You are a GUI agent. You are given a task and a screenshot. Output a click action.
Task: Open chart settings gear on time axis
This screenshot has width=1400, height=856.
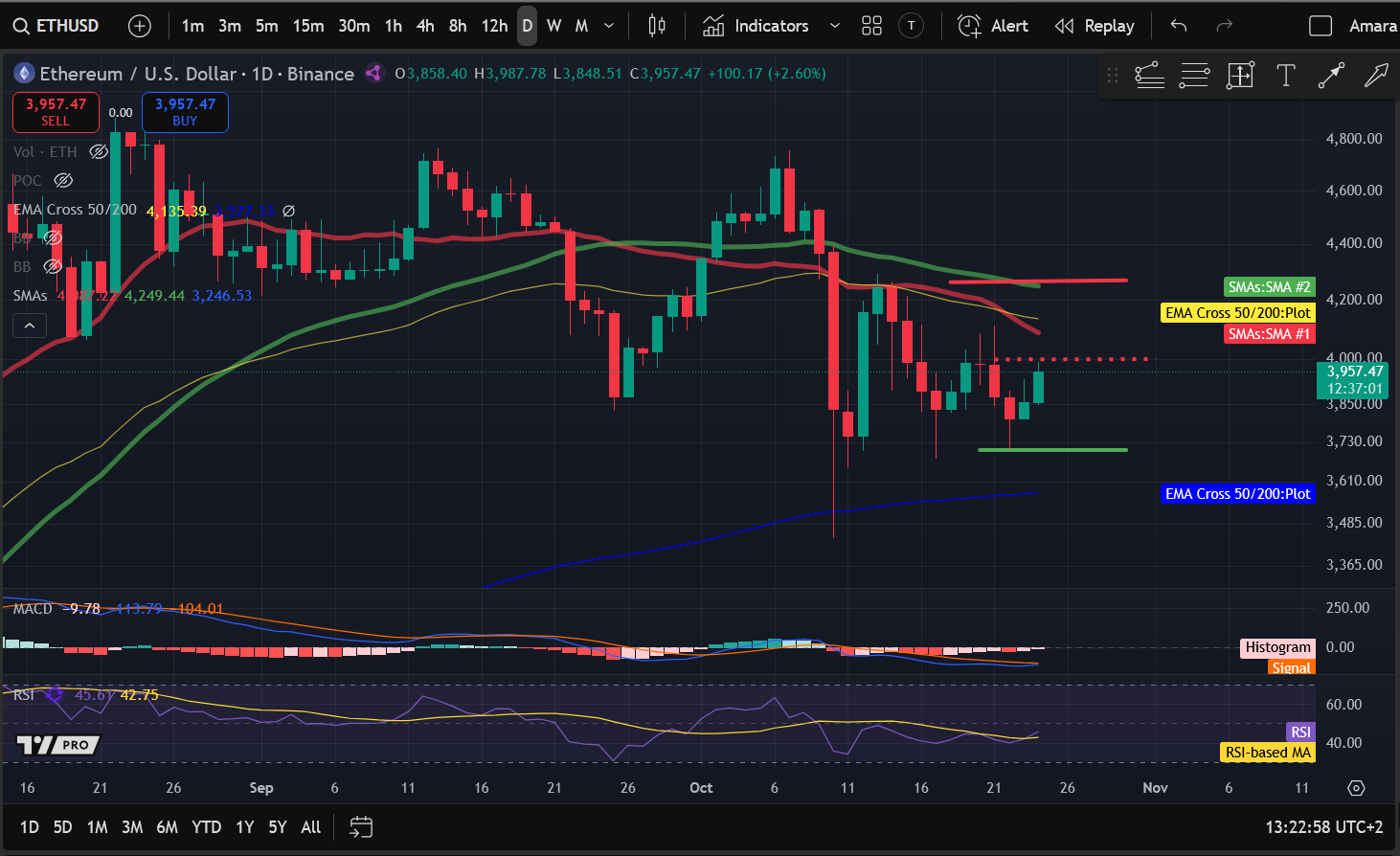tap(1356, 788)
